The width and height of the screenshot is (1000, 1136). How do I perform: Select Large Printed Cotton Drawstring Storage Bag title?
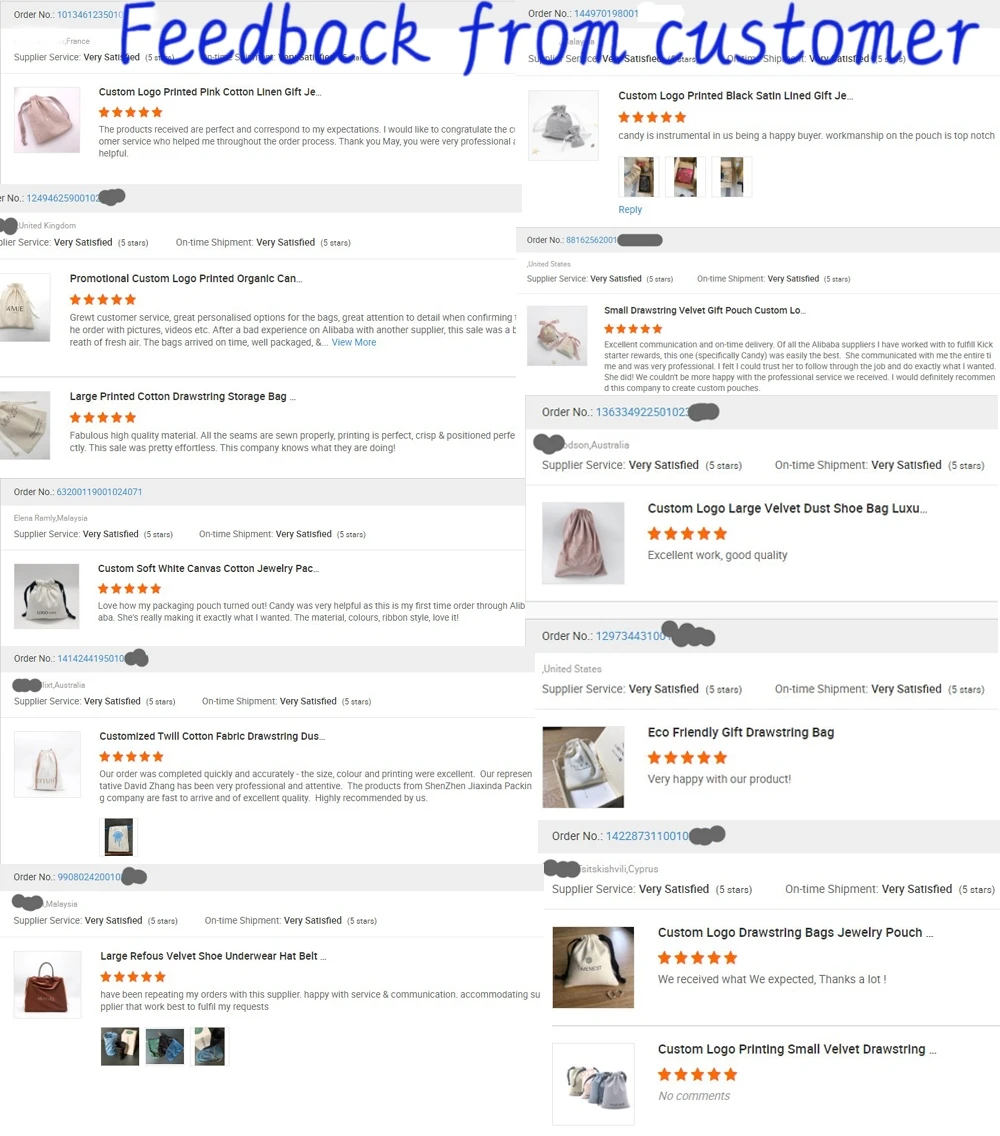coord(183,396)
